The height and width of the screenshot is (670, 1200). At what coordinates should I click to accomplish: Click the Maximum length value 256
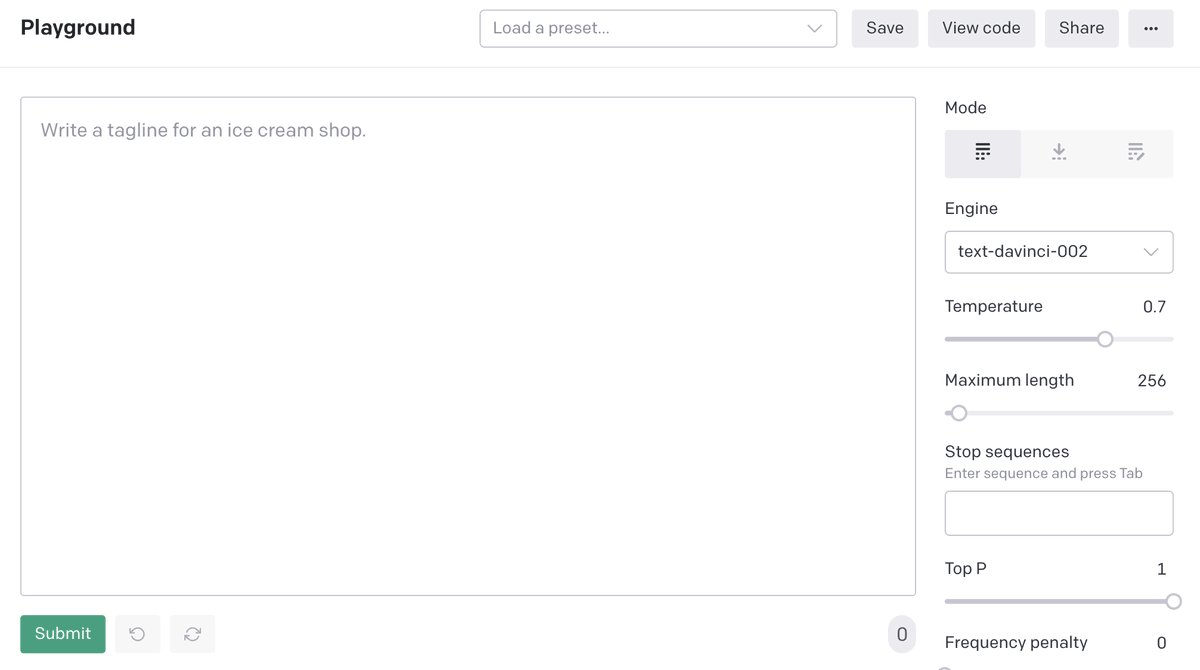[x=1151, y=381]
